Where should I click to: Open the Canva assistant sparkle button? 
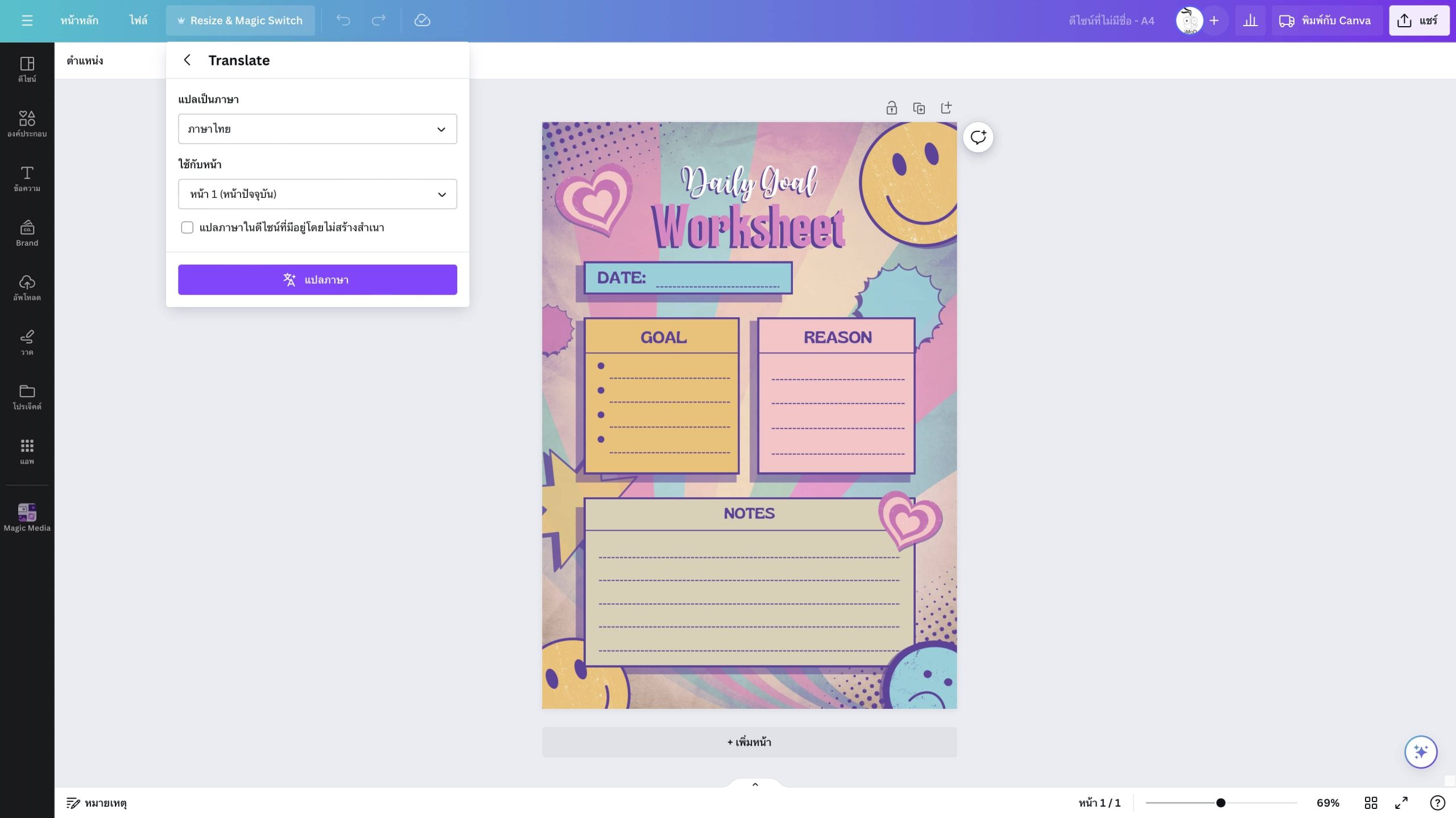click(1420, 751)
